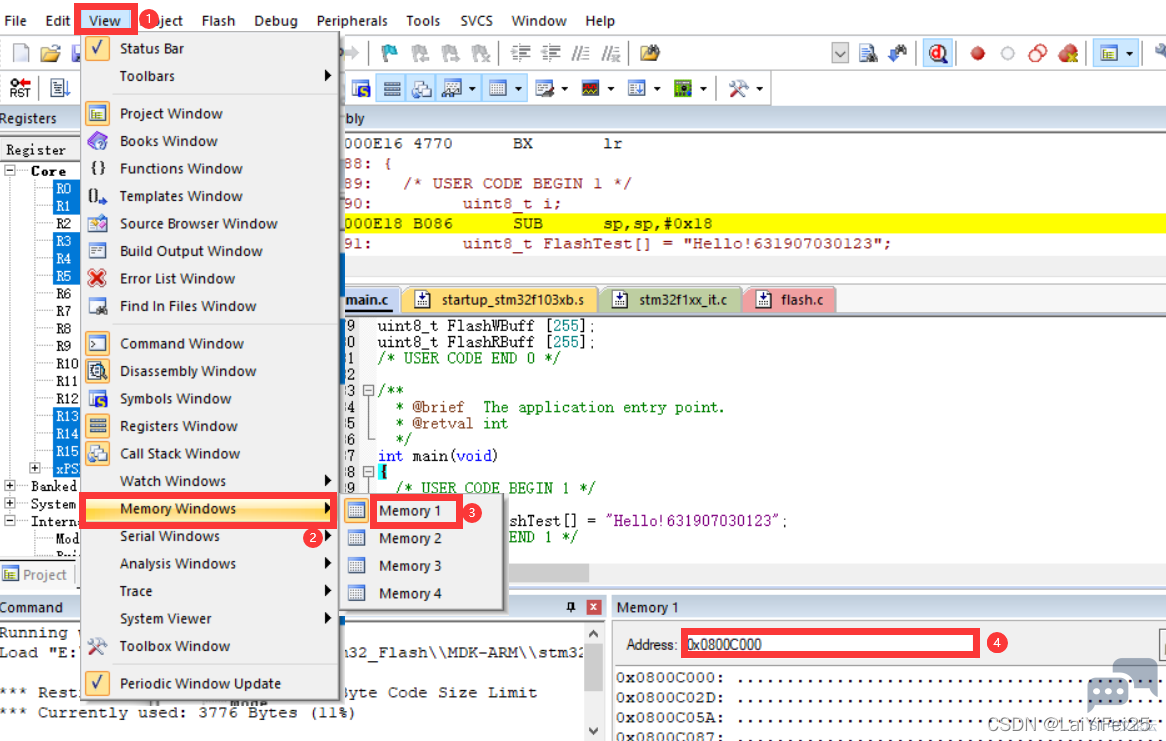Open the Toolbars submenu arrow
The width and height of the screenshot is (1166, 741).
[327, 76]
